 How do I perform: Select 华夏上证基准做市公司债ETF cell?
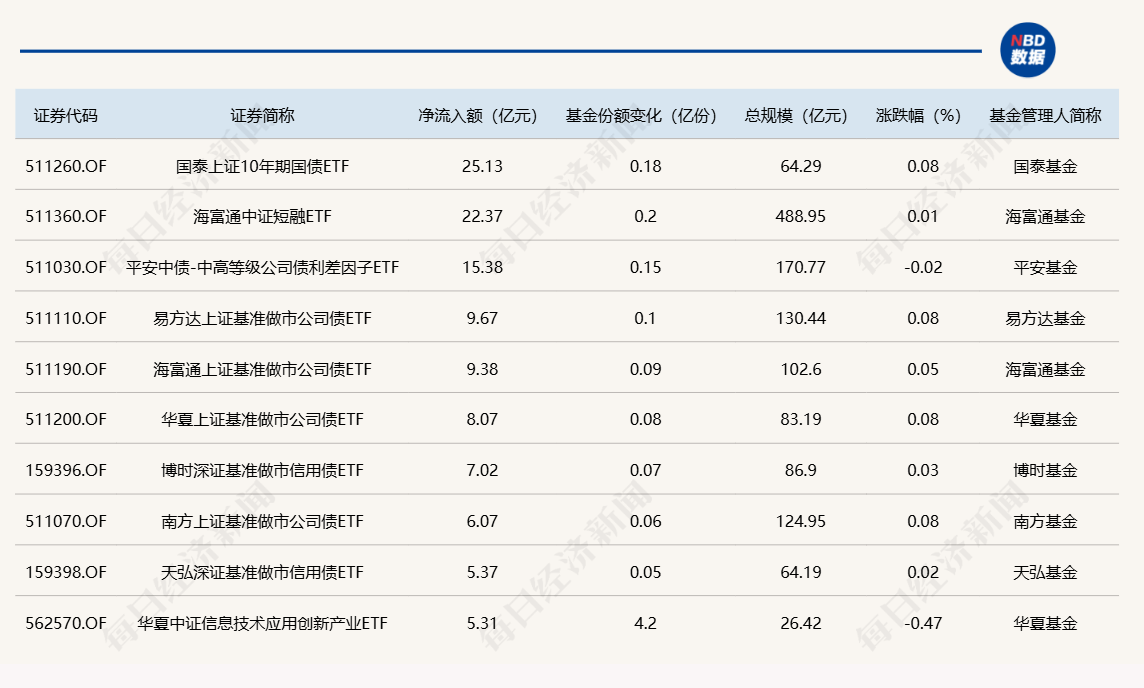click(262, 420)
